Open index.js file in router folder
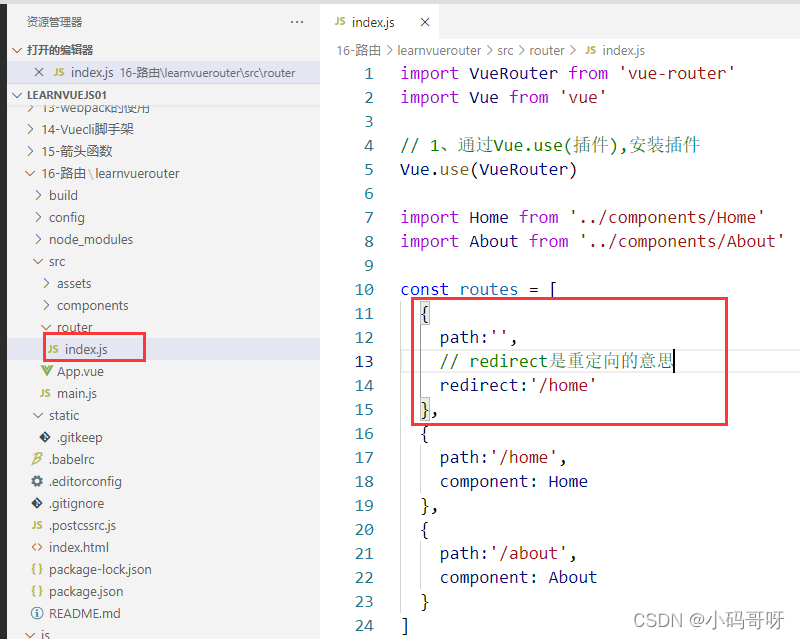The width and height of the screenshot is (800, 639). [x=86, y=350]
